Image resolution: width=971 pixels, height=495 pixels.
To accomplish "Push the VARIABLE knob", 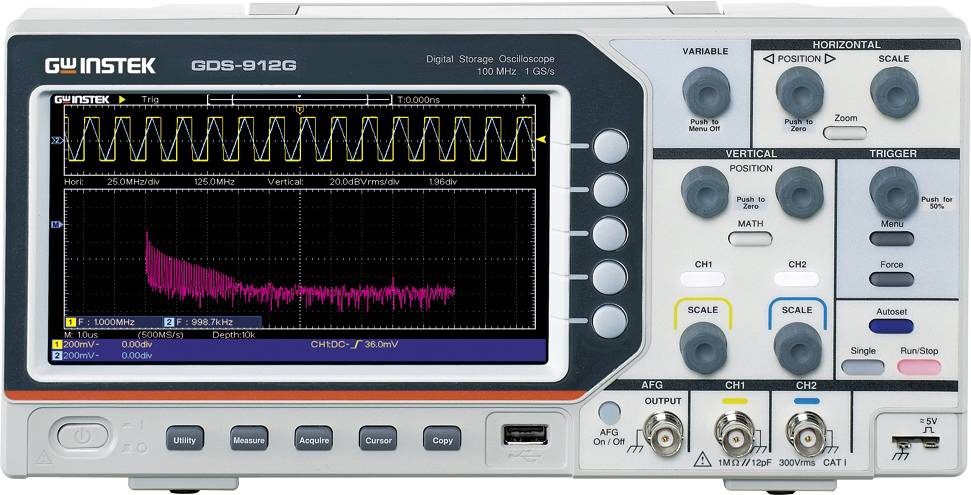I will [705, 92].
